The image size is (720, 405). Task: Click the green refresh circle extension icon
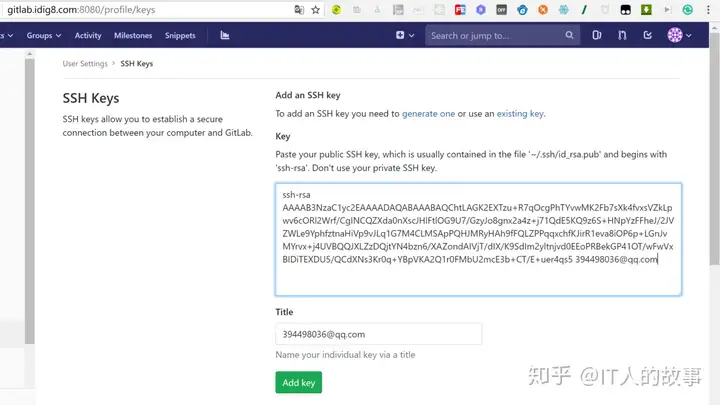[x=687, y=10]
